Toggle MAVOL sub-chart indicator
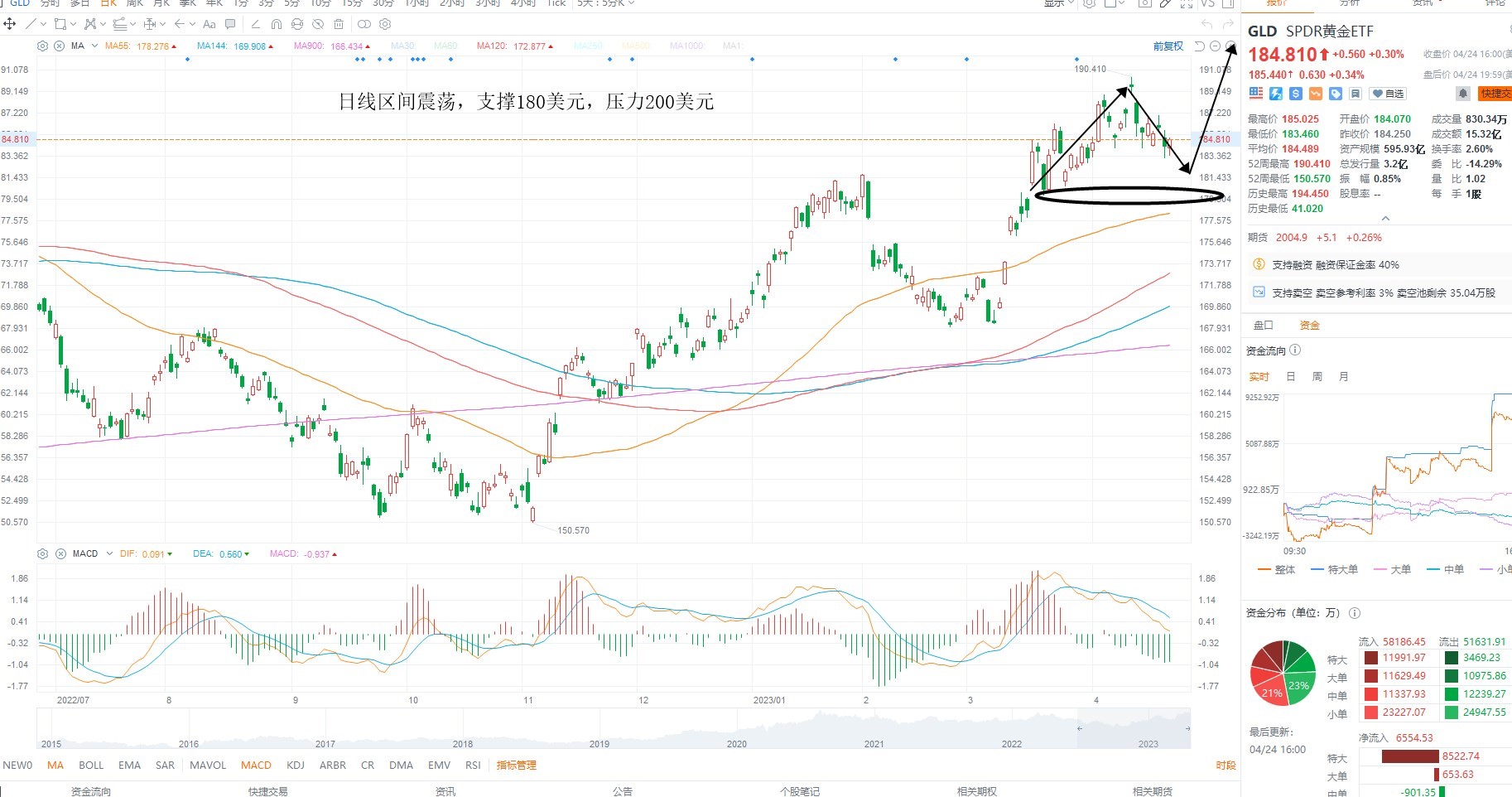This screenshot has height=797, width=1512. (x=208, y=766)
